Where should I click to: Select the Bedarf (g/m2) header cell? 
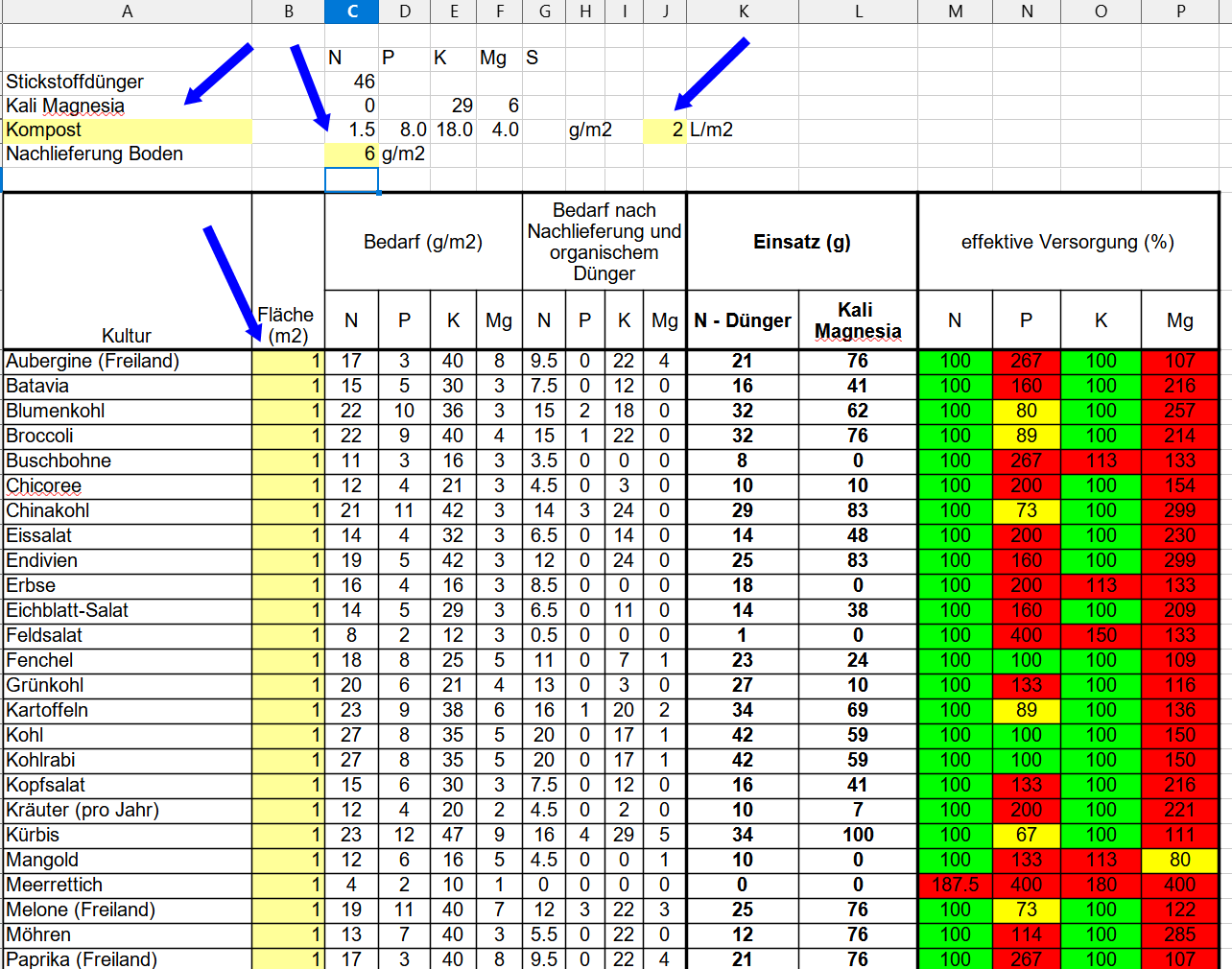(423, 242)
